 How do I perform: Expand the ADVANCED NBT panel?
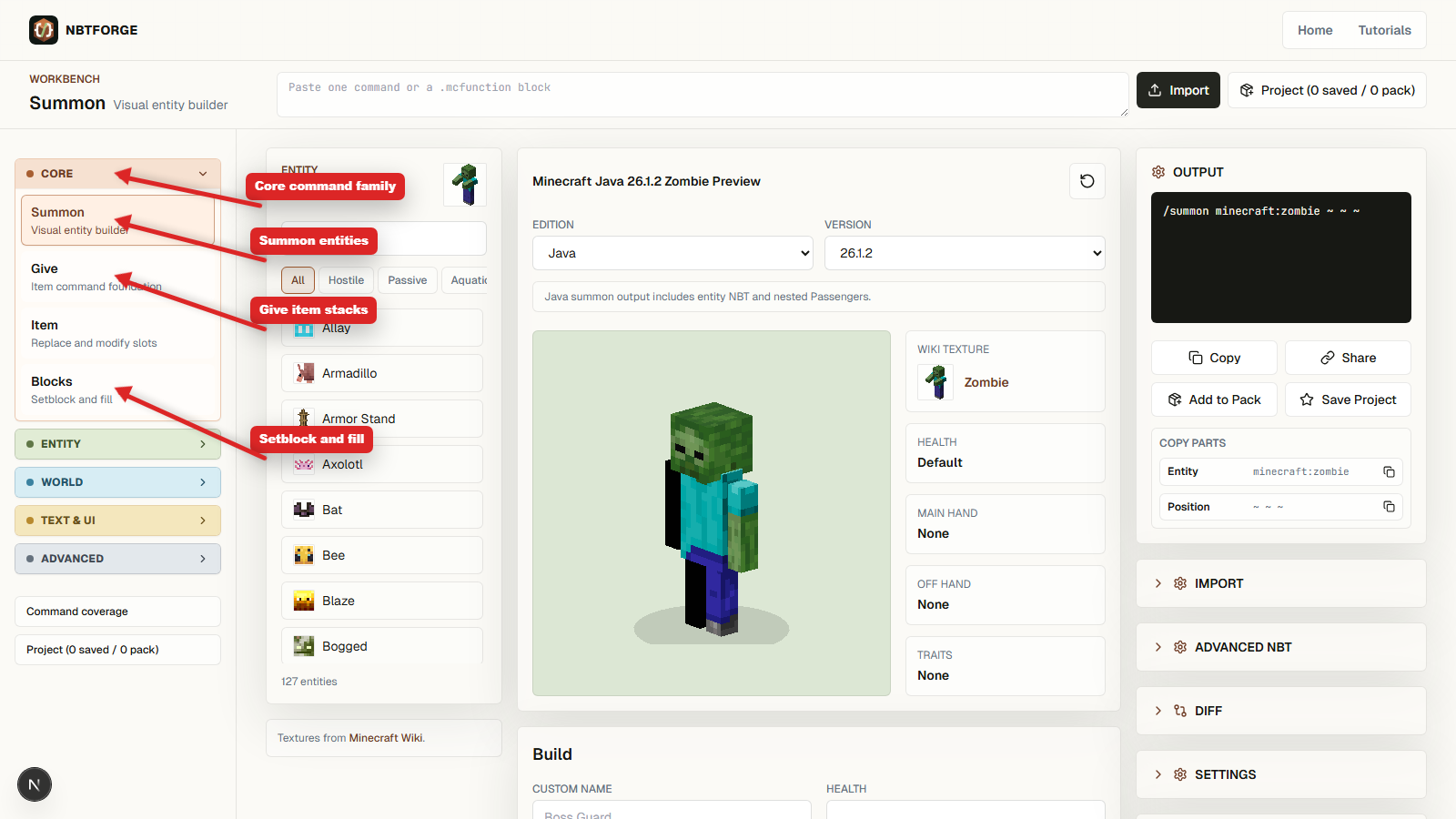(x=1281, y=647)
